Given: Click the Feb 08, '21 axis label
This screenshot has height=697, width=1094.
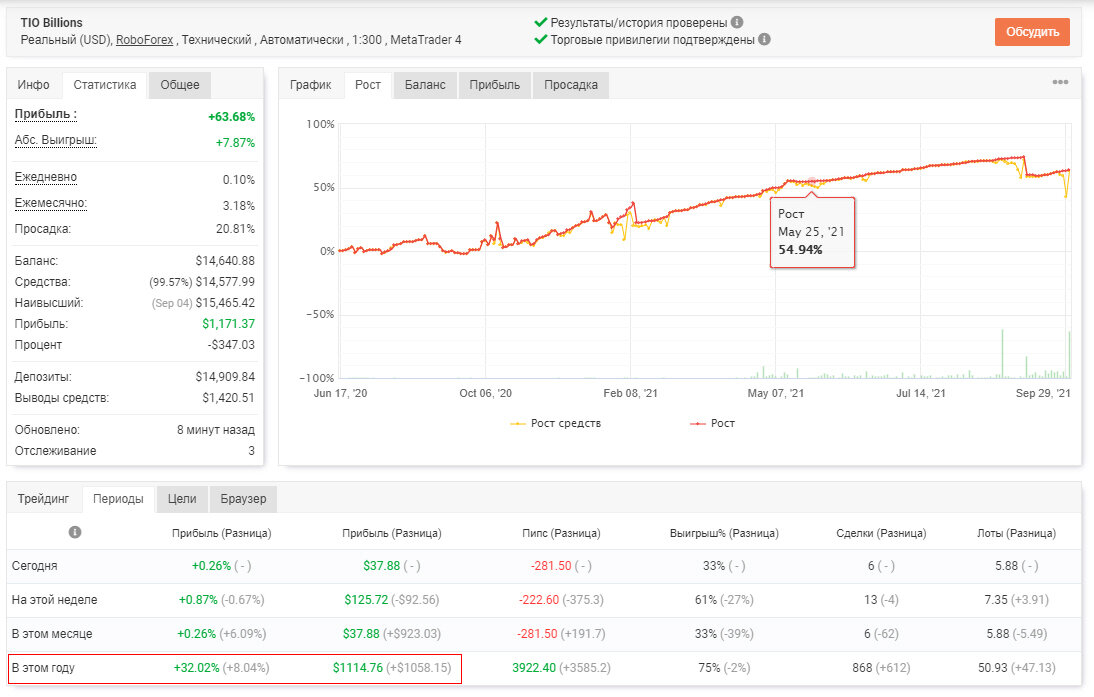Looking at the screenshot, I should (x=630, y=394).
